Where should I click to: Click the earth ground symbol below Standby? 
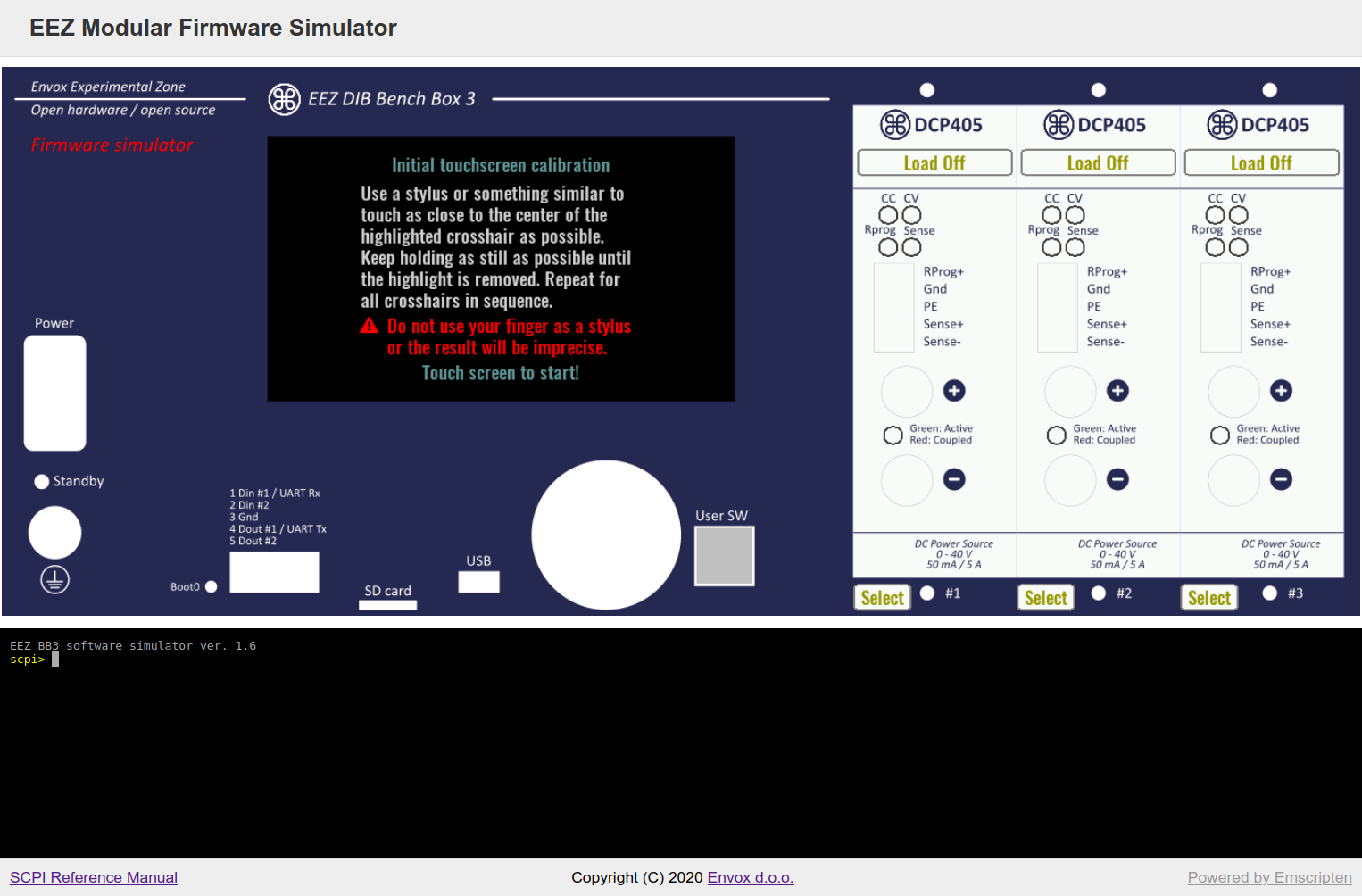(x=54, y=580)
